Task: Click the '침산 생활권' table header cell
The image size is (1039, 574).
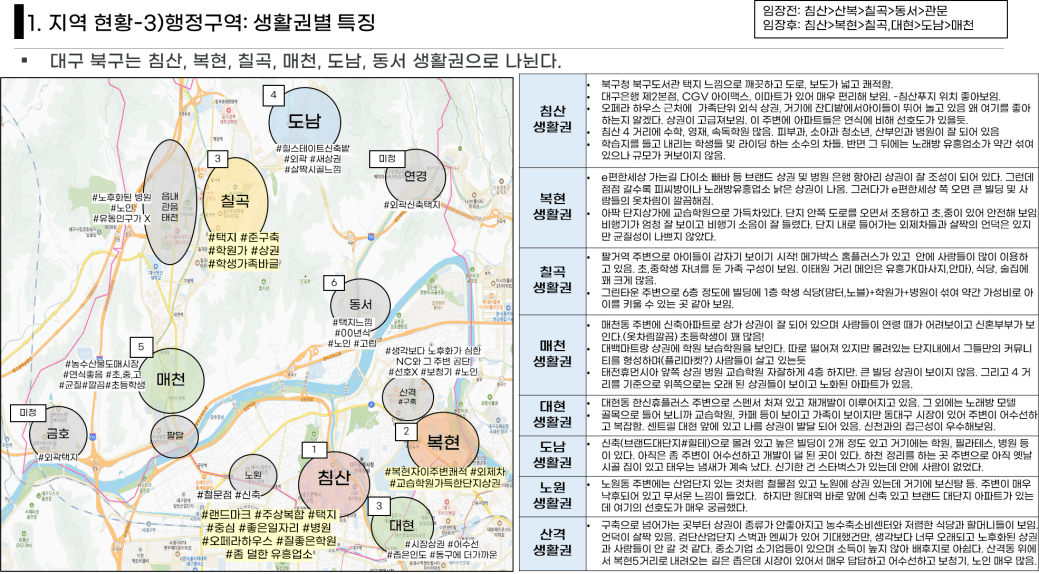Action: click(553, 121)
